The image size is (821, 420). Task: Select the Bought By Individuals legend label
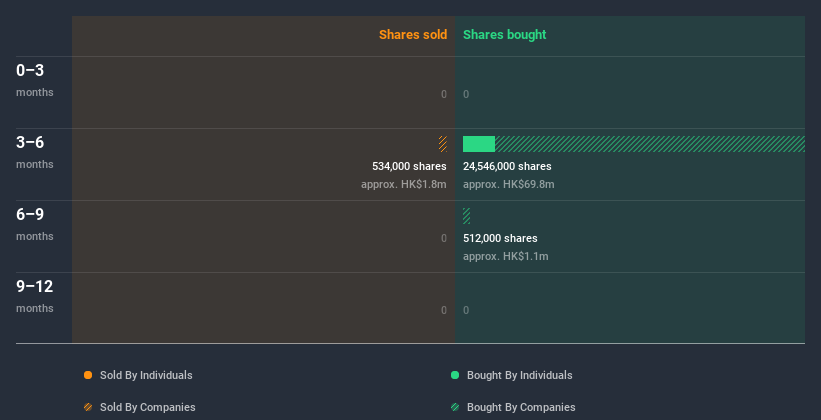coord(519,375)
